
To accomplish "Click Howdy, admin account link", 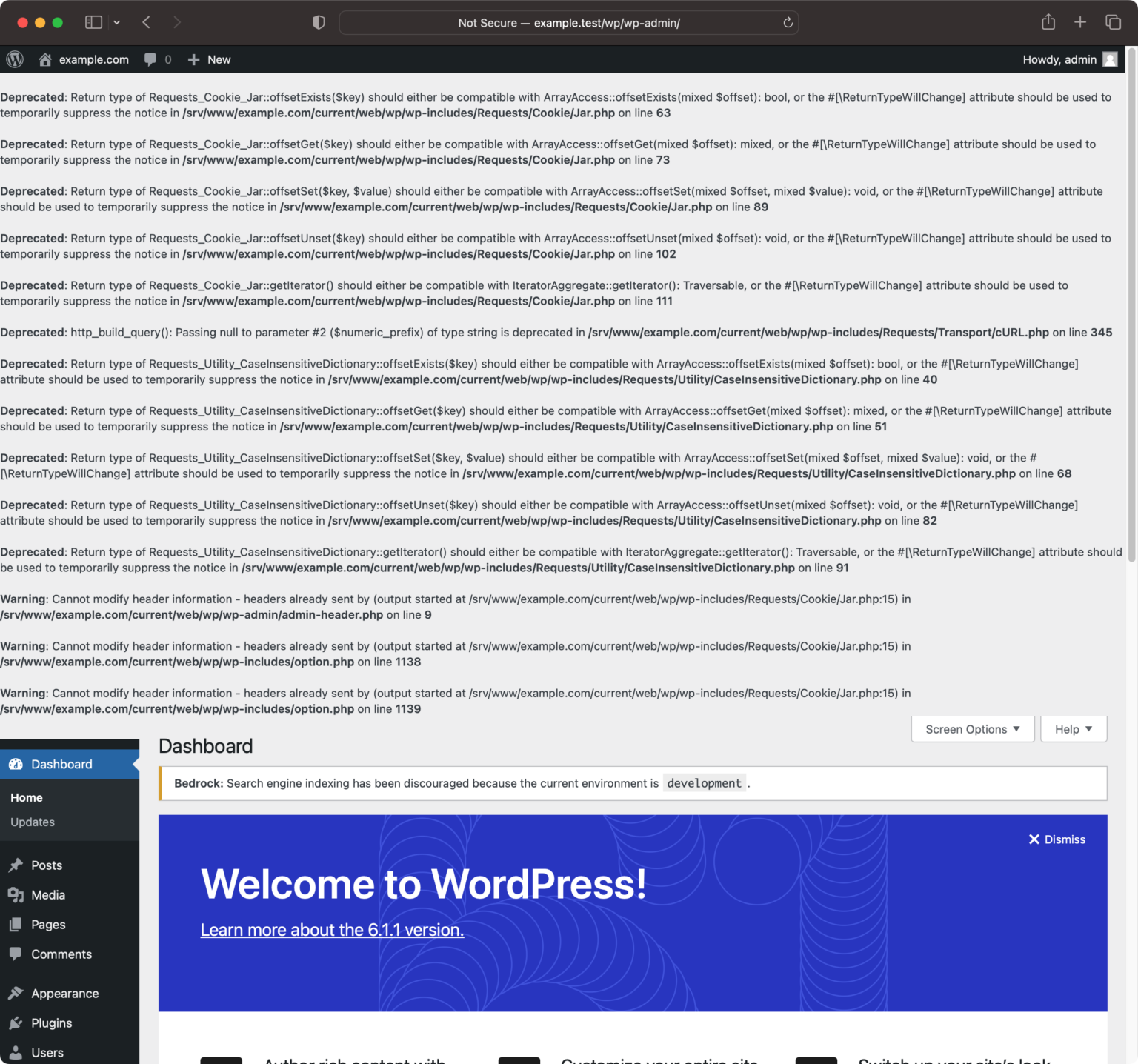I will click(x=1059, y=59).
